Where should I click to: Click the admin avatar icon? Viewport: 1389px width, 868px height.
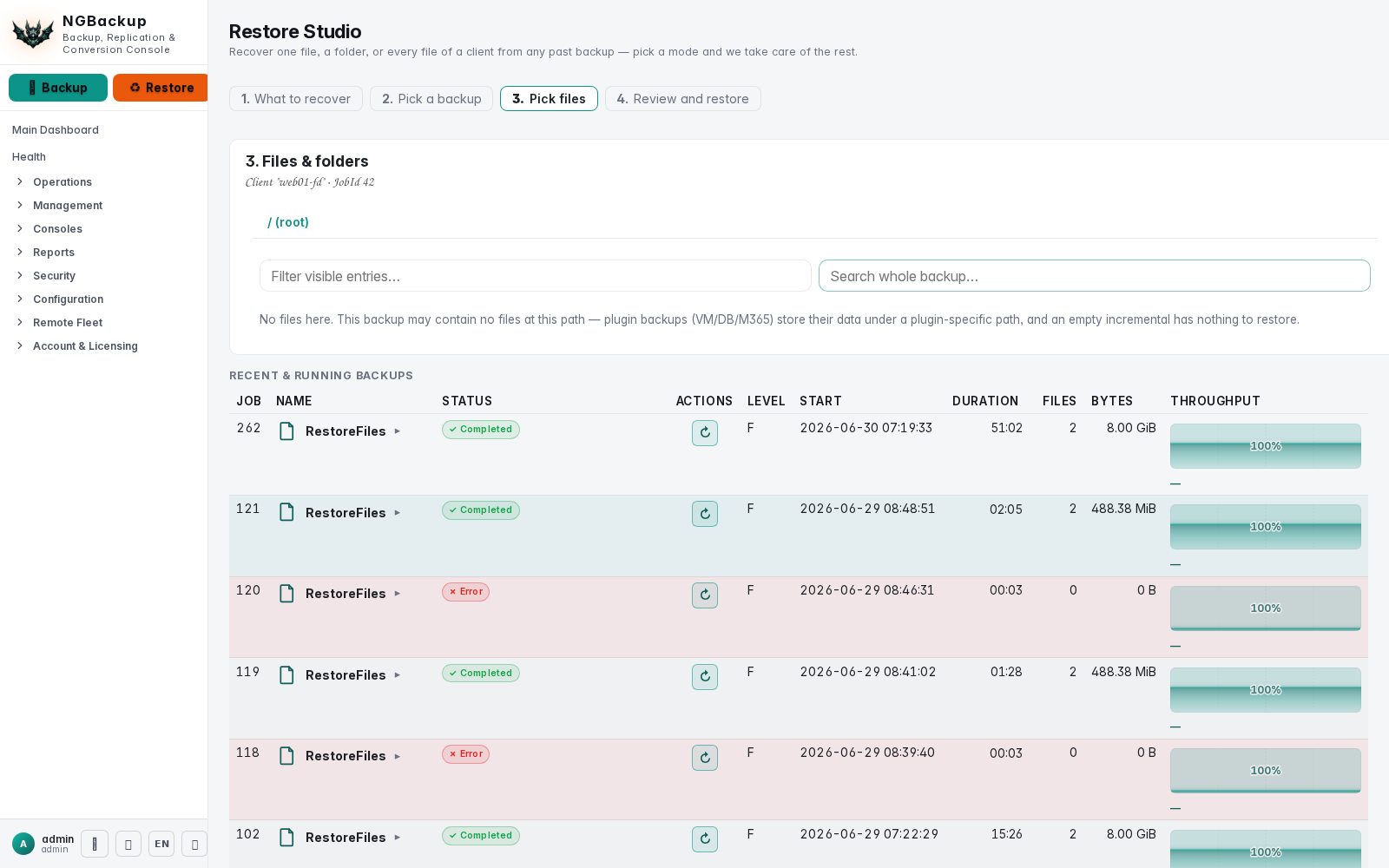point(23,844)
